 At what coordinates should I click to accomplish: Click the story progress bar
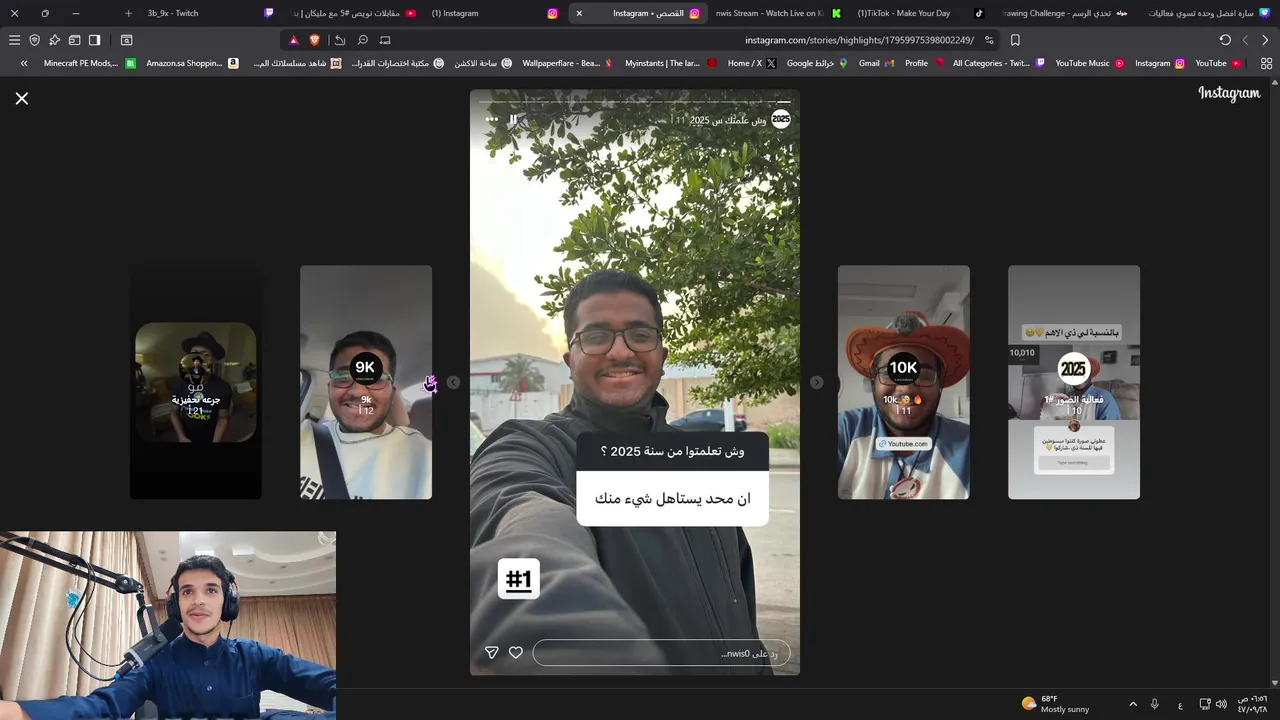pos(634,101)
